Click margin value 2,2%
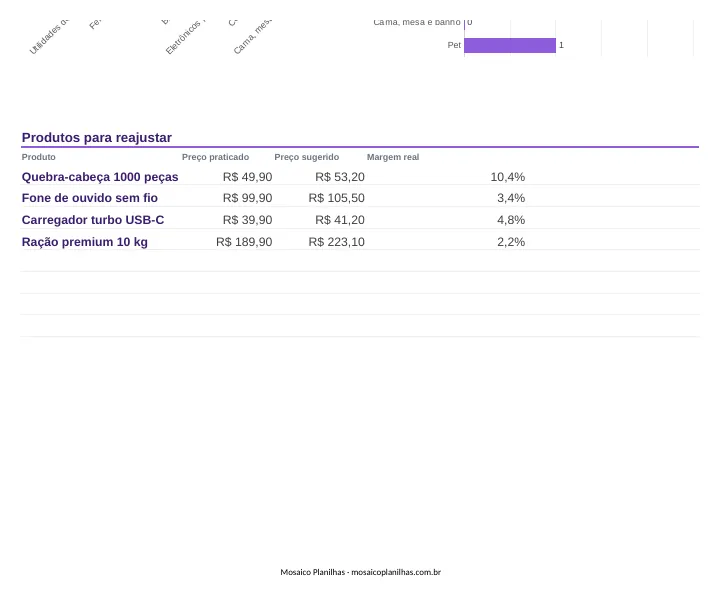Screen dimensions: 719x597 pyautogui.click(x=511, y=242)
